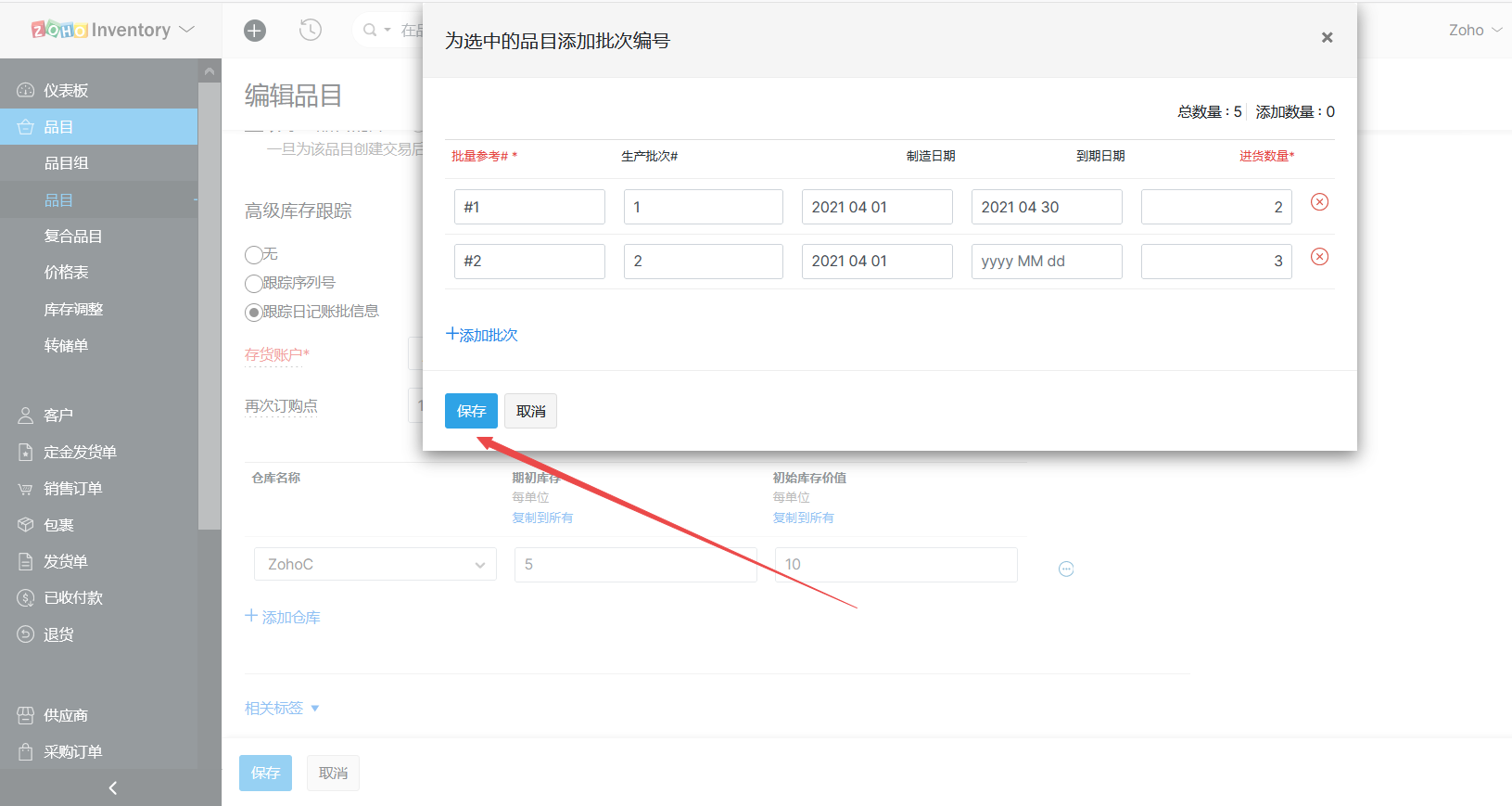Remove batch row #1 with red delete icon

(1319, 202)
